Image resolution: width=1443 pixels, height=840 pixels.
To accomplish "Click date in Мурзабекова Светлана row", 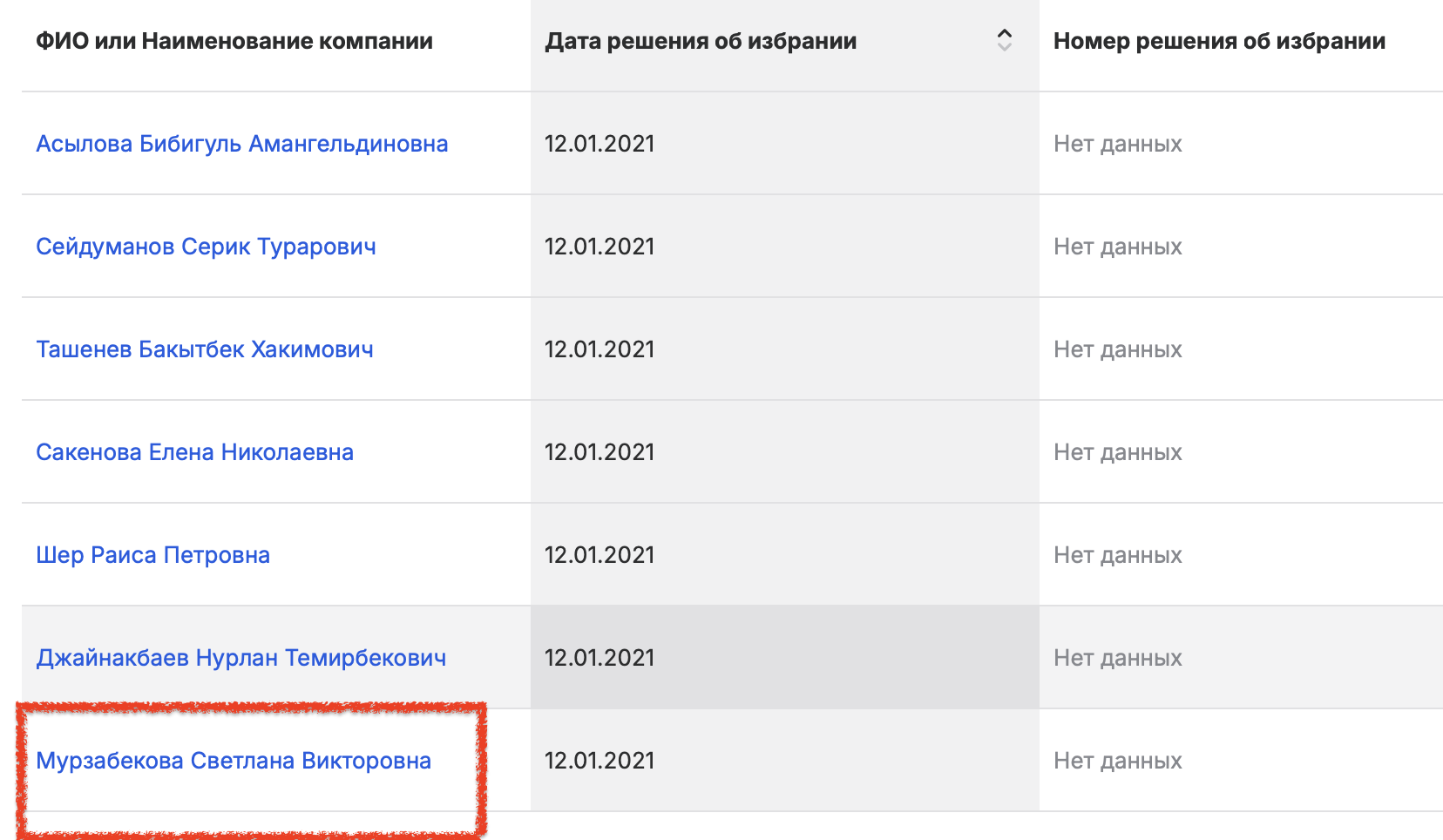I will [x=600, y=761].
